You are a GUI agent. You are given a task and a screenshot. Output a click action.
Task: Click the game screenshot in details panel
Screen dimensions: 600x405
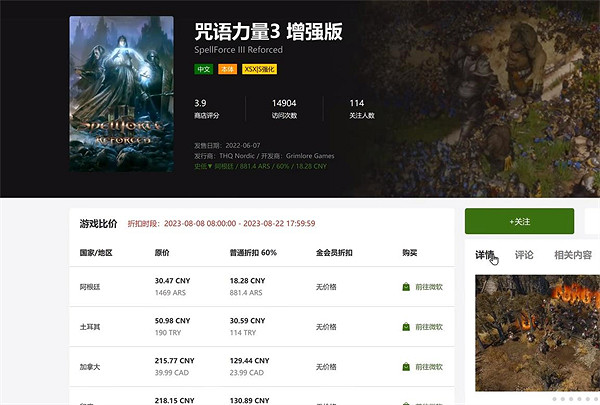coord(537,333)
